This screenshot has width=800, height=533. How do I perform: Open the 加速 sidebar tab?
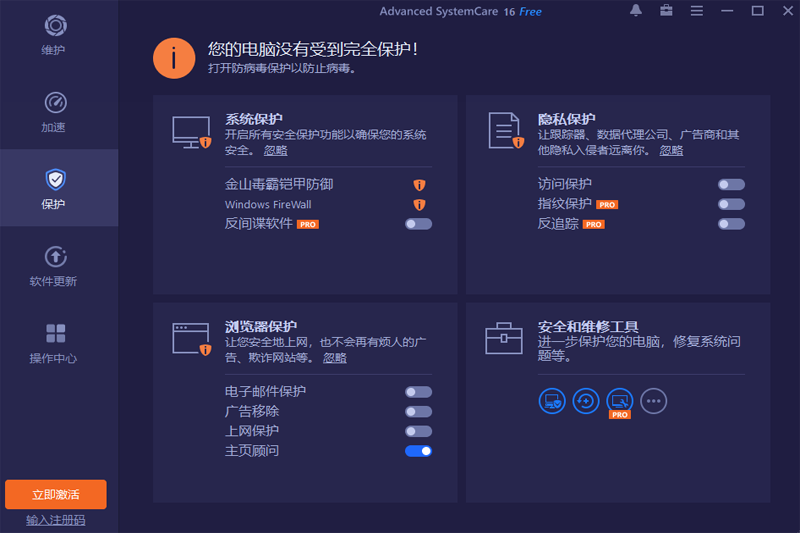point(54,112)
